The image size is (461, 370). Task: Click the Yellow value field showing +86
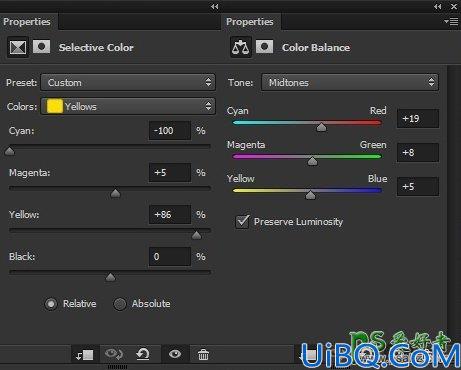[170, 215]
